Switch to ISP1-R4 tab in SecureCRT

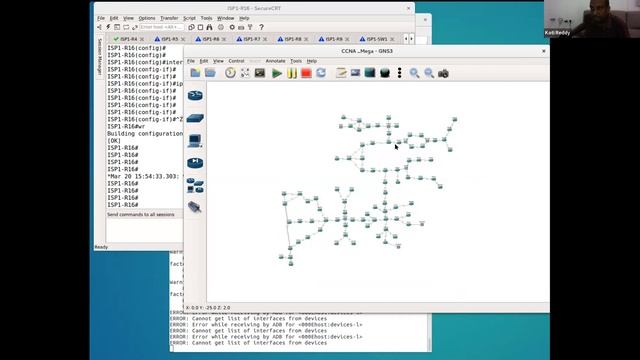(129, 39)
